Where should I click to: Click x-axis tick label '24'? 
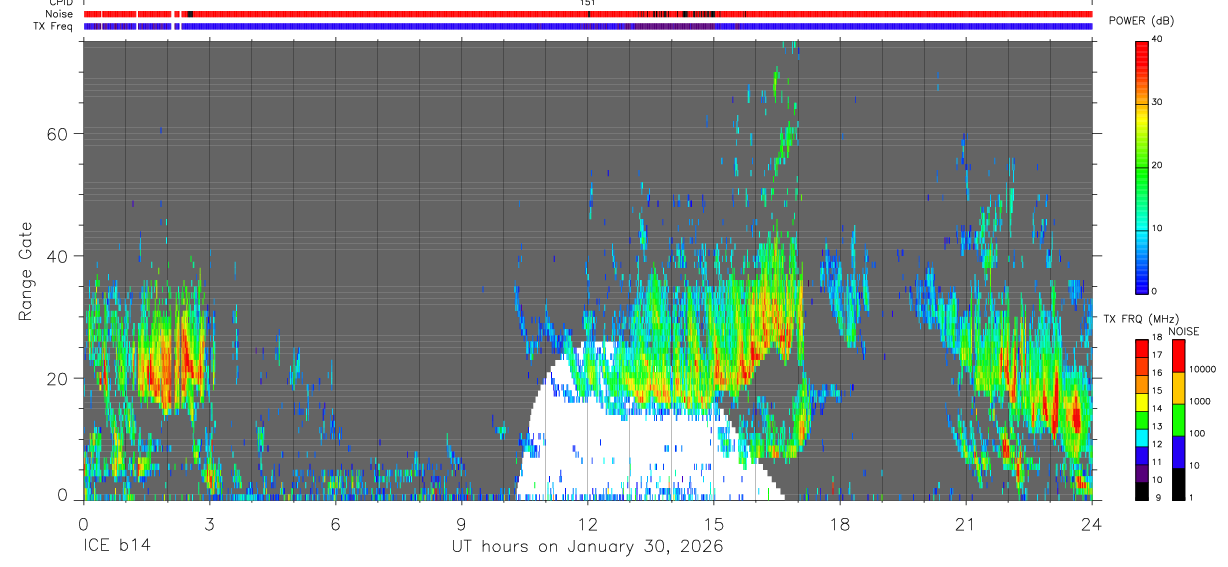tap(1092, 523)
